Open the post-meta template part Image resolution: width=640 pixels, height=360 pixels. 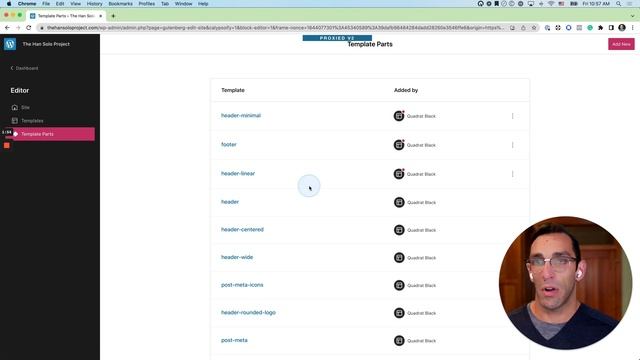coord(234,340)
